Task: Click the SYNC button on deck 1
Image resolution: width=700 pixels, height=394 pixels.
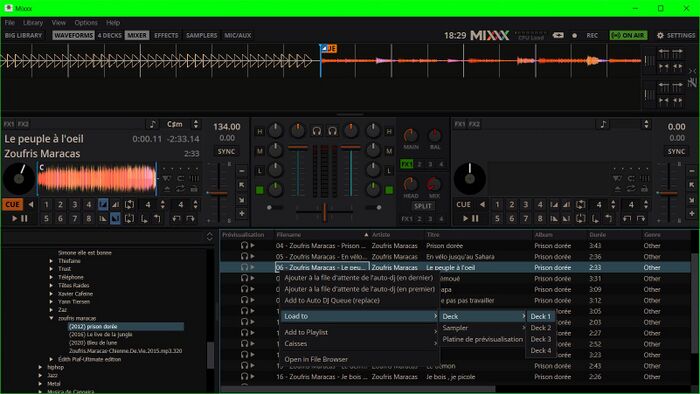Action: (226, 152)
